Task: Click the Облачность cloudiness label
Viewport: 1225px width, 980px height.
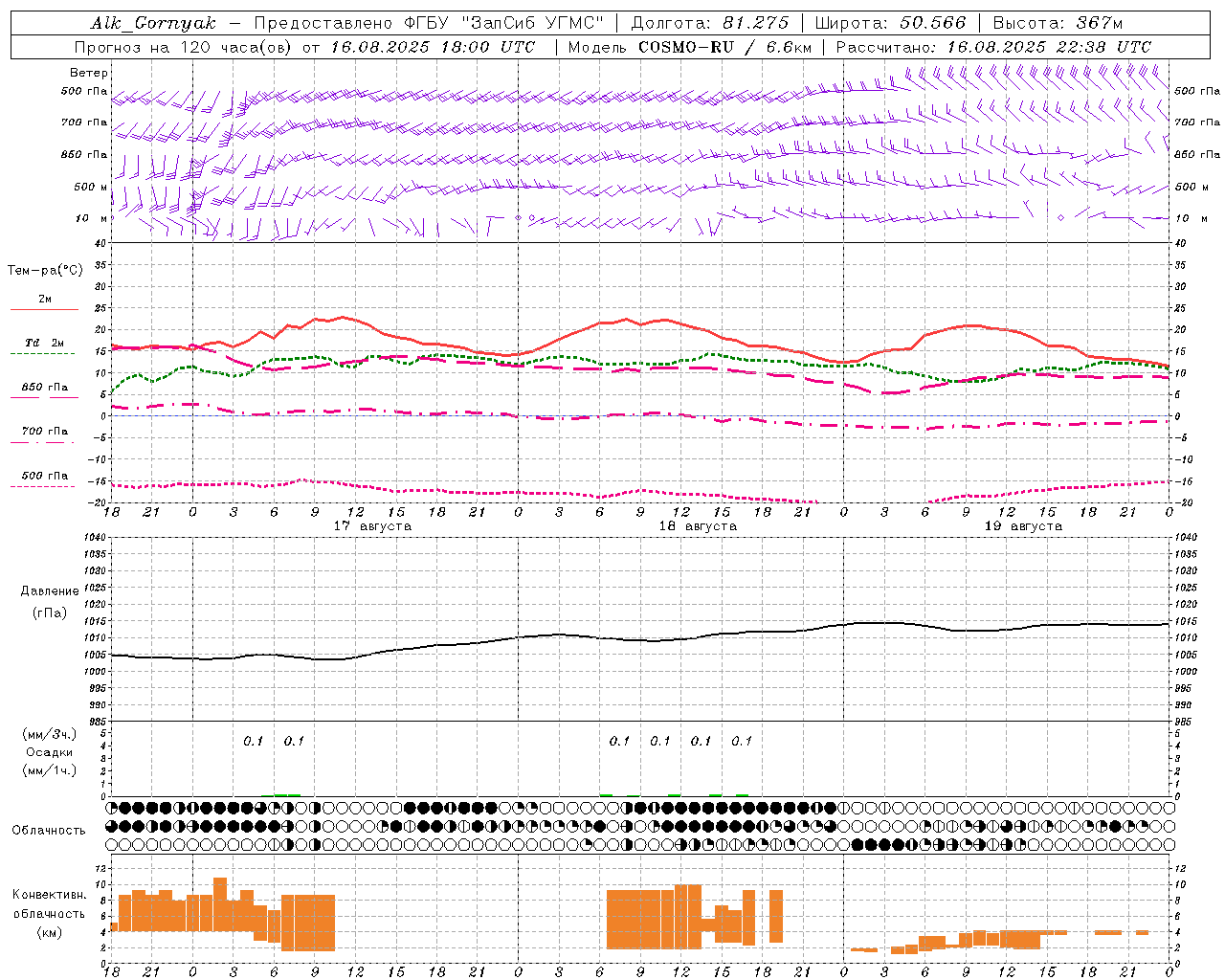Action: pyautogui.click(x=49, y=831)
